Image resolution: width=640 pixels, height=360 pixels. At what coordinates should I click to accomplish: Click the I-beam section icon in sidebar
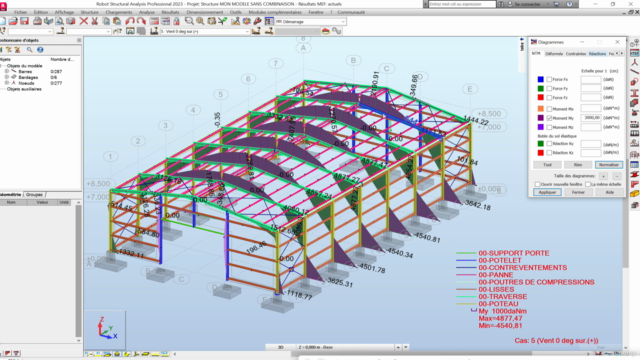tap(634, 93)
